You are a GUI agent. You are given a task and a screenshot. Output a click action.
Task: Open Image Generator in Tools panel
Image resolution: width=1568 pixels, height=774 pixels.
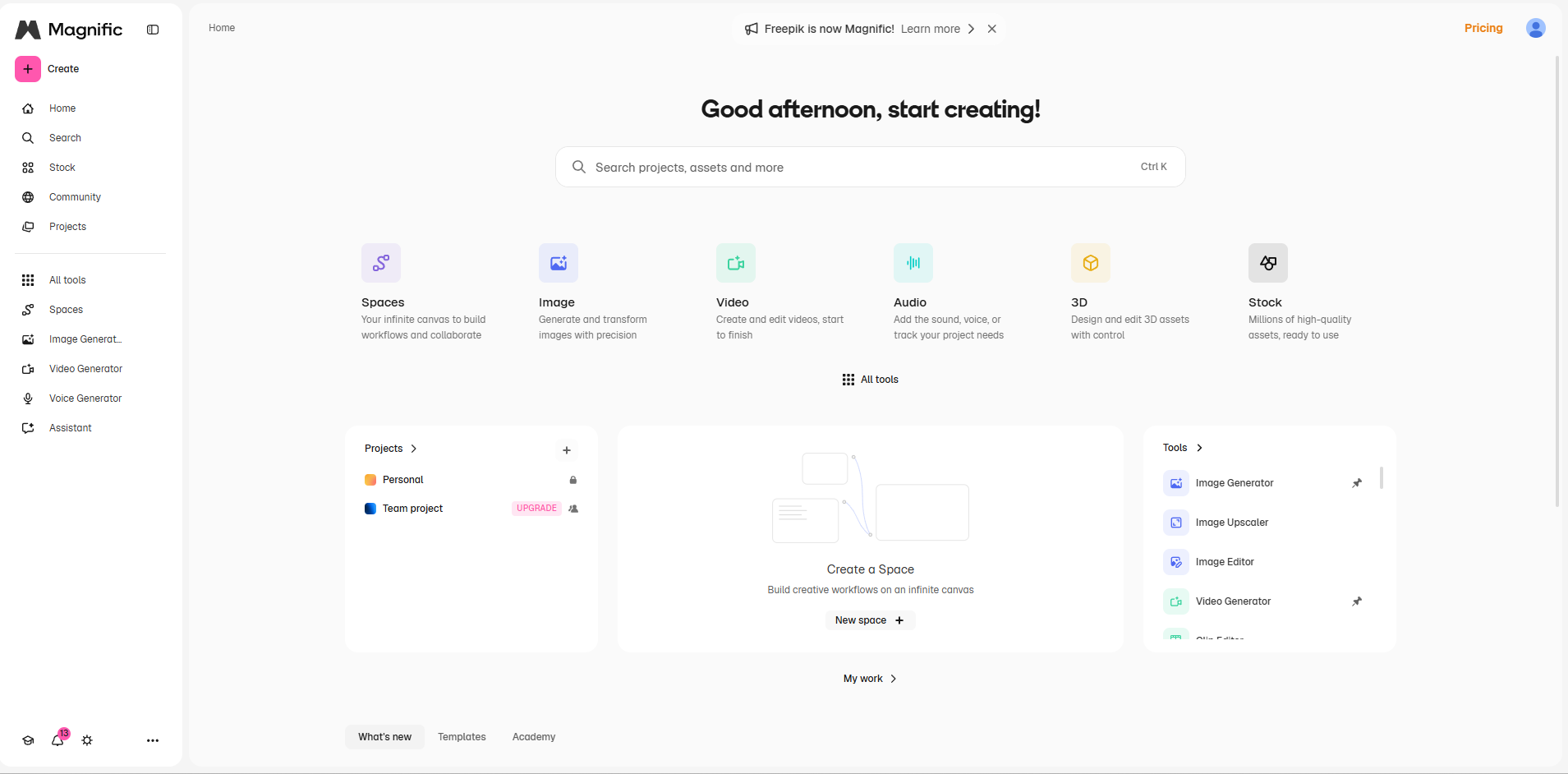pos(1235,483)
